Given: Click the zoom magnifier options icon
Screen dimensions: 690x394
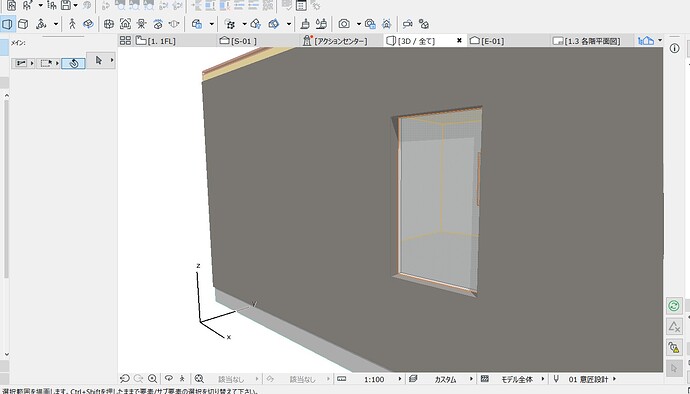Looking at the screenshot, I should [199, 379].
